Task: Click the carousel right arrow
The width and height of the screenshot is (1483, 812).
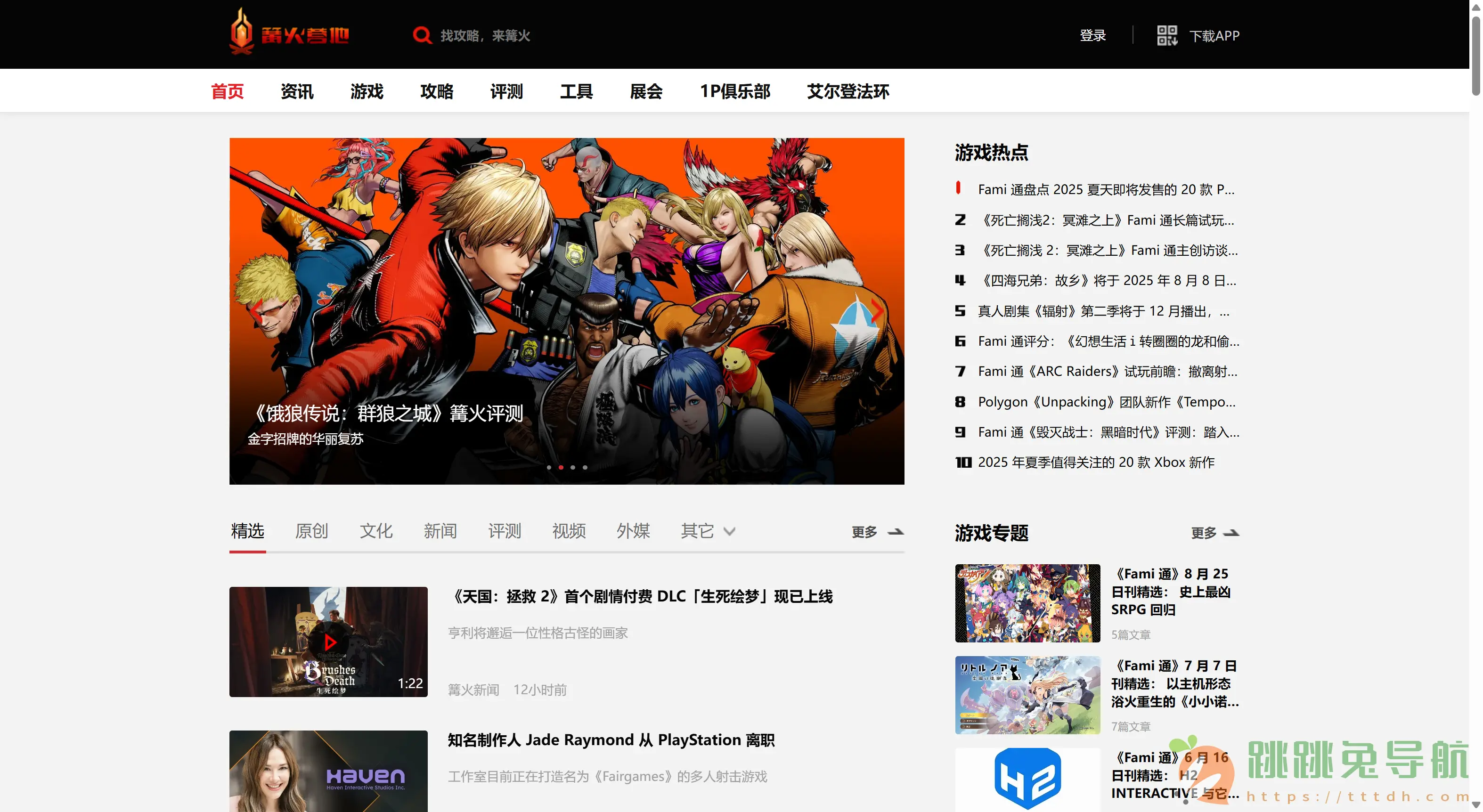Action: click(876, 311)
